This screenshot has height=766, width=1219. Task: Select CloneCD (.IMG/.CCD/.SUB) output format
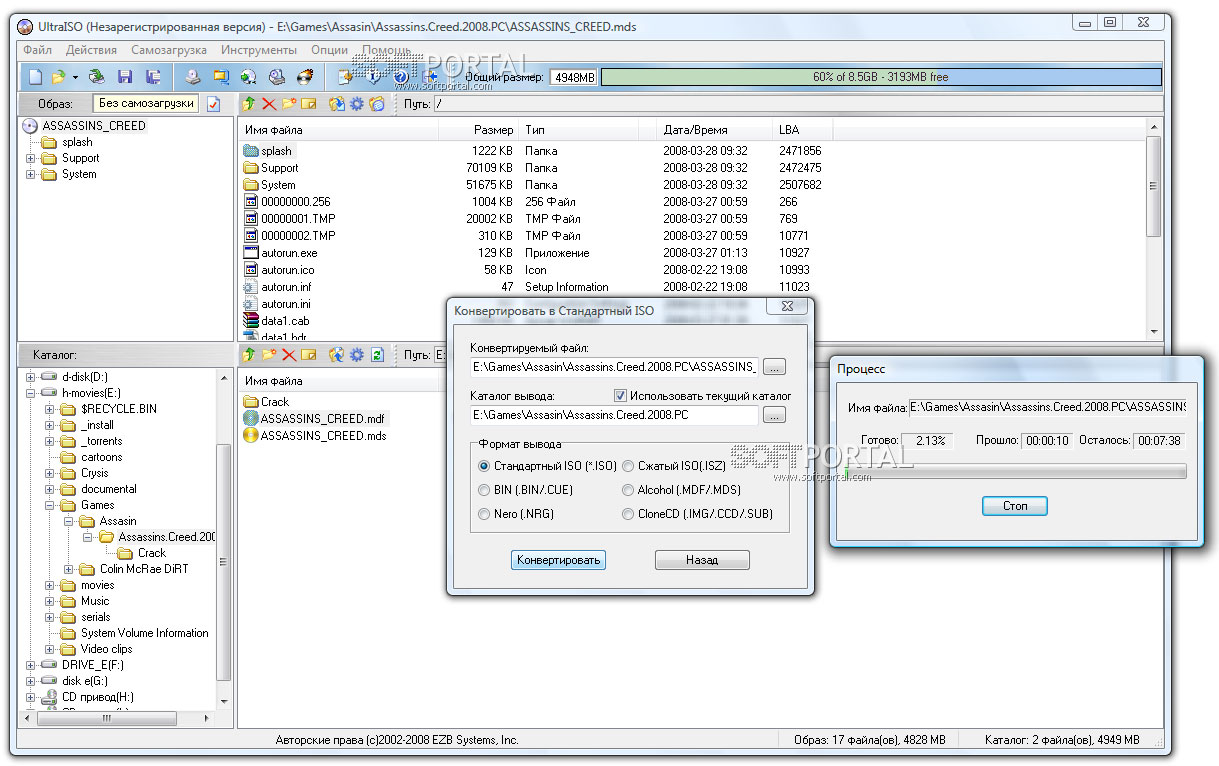[628, 514]
